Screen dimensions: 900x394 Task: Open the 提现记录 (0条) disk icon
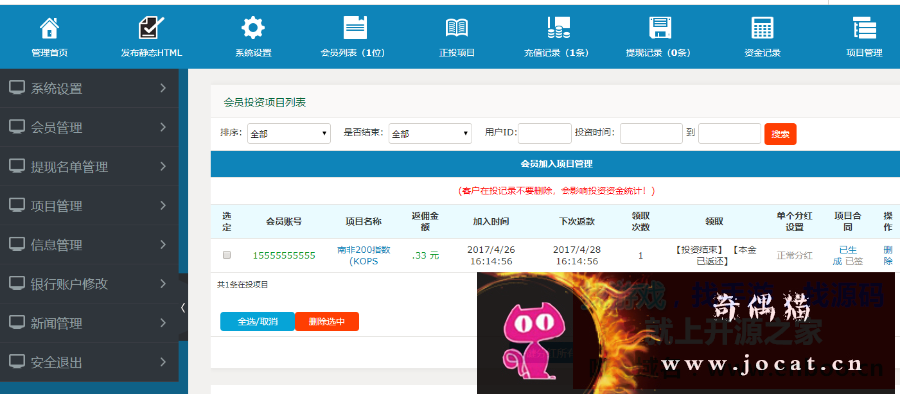[660, 28]
